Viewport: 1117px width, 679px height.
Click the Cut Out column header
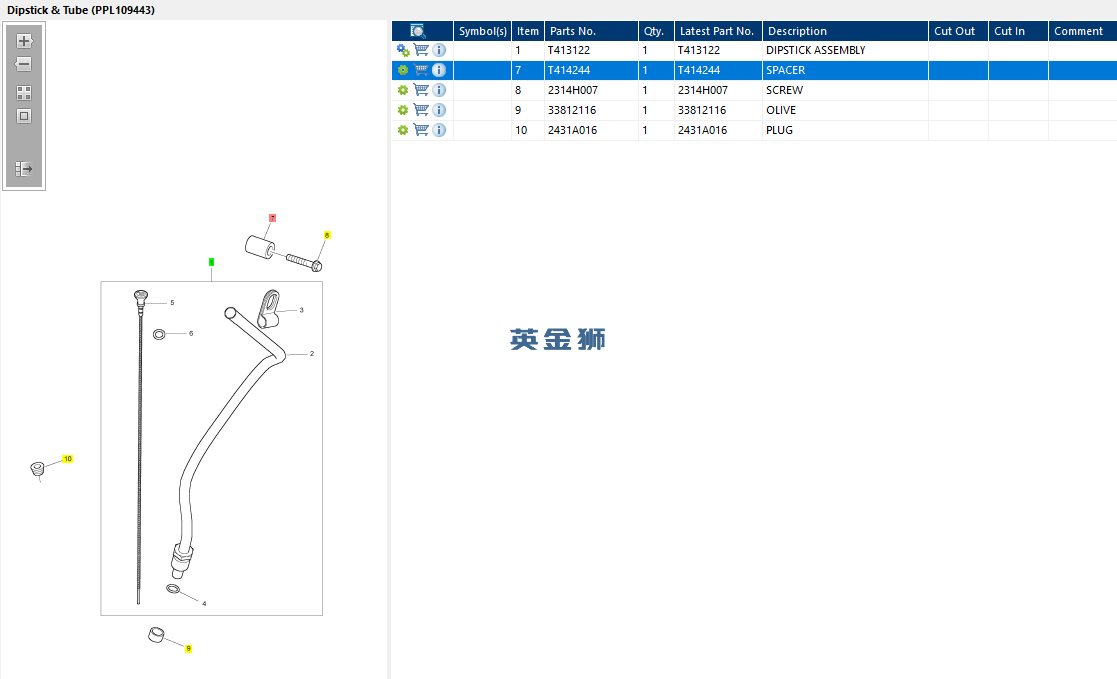(958, 31)
